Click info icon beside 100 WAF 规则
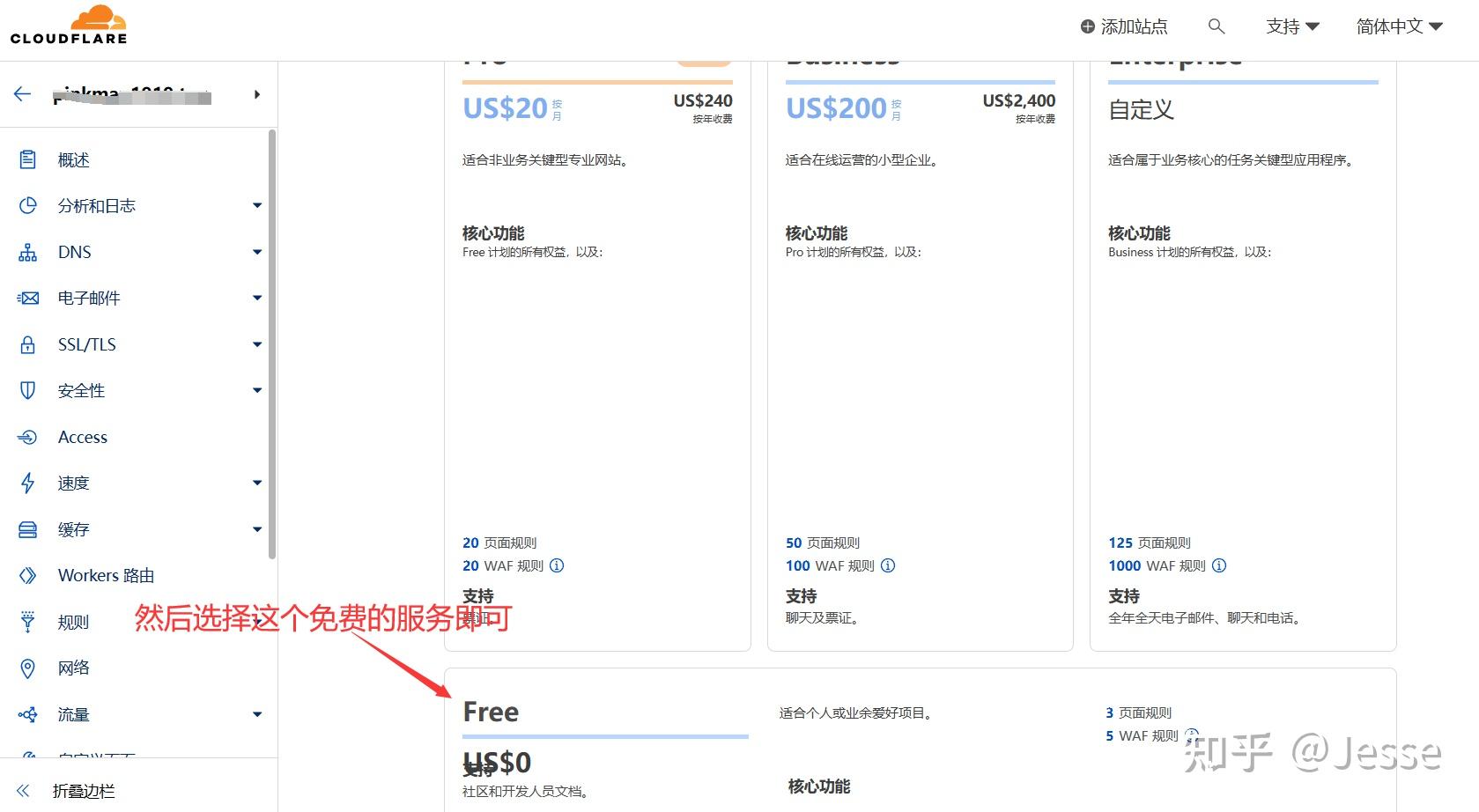This screenshot has height=812, width=1479. (x=888, y=565)
